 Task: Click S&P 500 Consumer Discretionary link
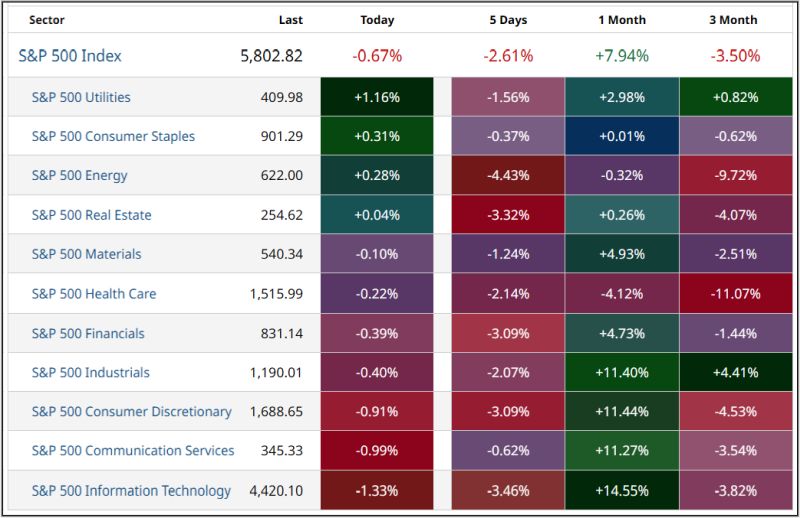pos(131,411)
